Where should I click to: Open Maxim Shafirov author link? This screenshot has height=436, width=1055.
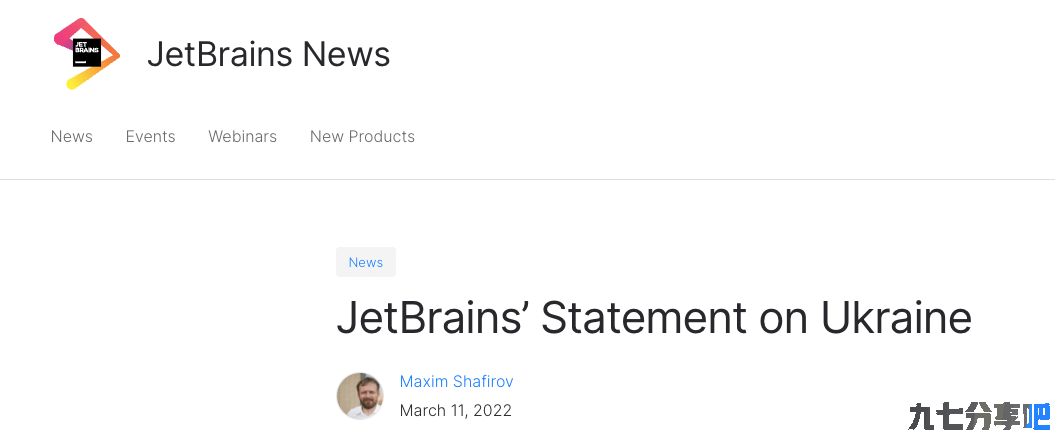coord(456,382)
